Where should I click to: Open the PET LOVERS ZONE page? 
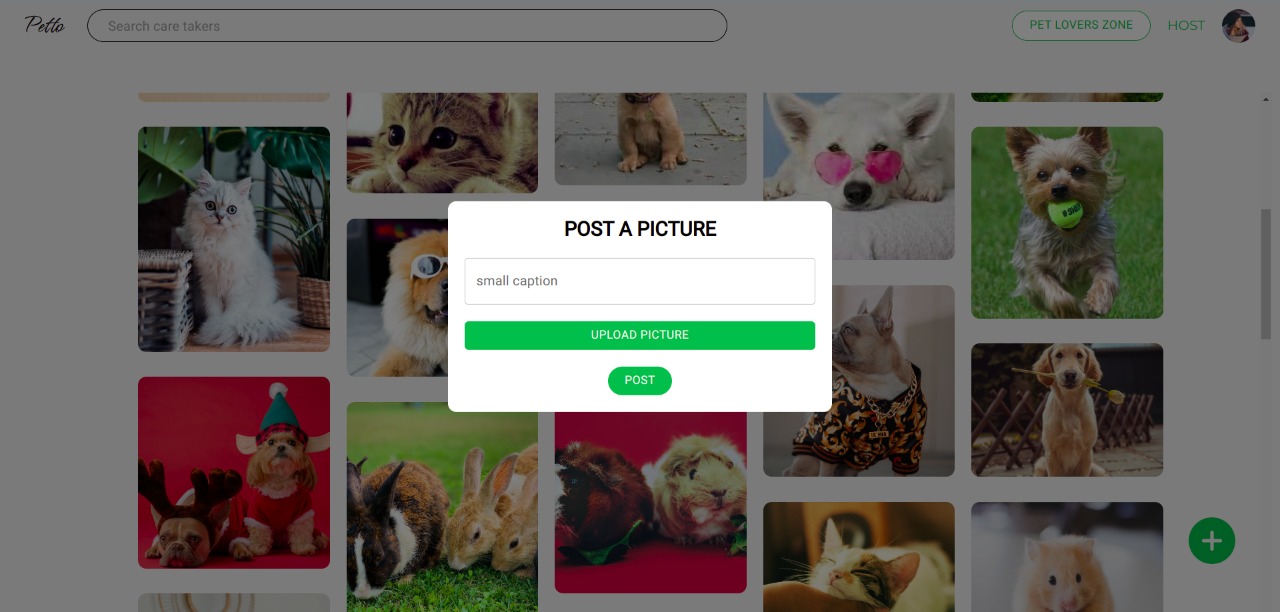[x=1081, y=25]
